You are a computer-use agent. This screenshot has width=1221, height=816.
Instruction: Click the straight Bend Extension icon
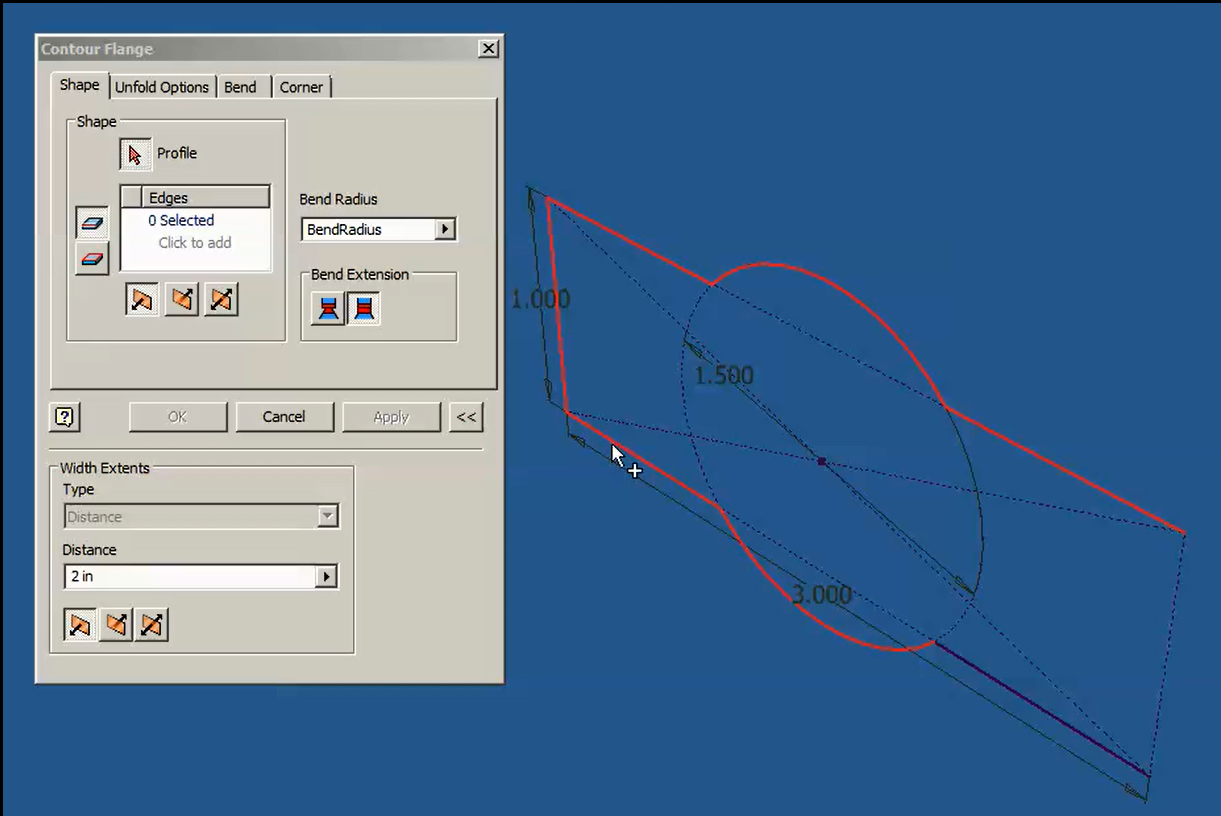[363, 308]
